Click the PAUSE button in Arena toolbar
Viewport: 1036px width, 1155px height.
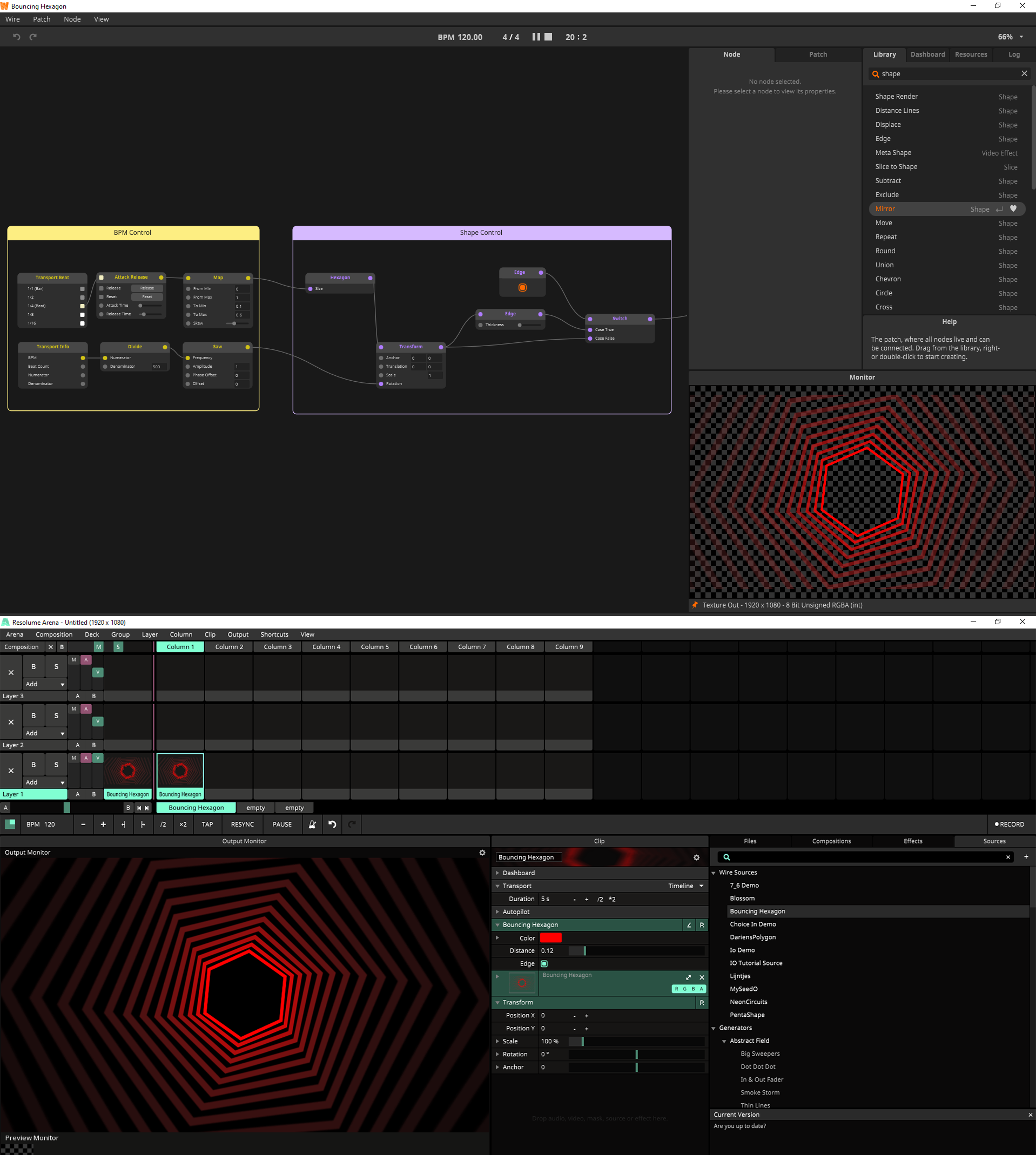tap(282, 824)
